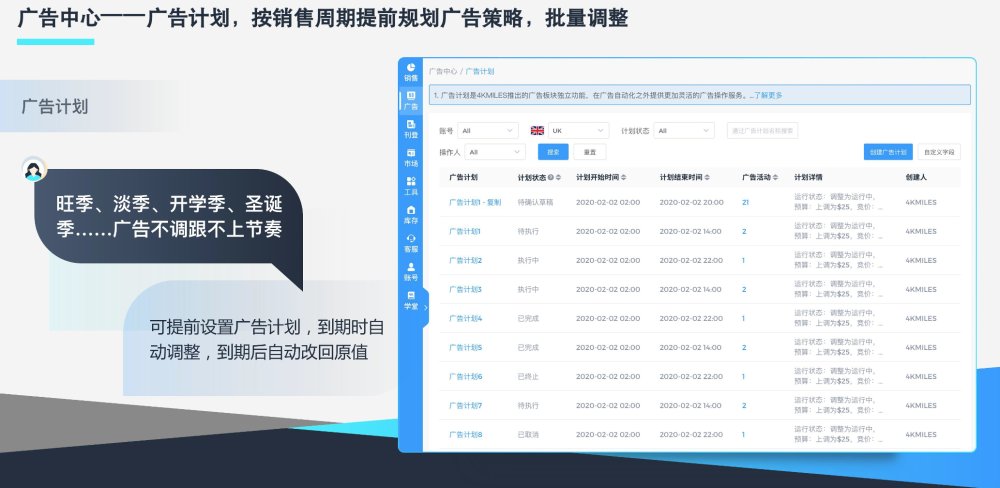Screen dimensions: 1000x488
Task: Click campaign count 21 in first row
Action: (746, 202)
